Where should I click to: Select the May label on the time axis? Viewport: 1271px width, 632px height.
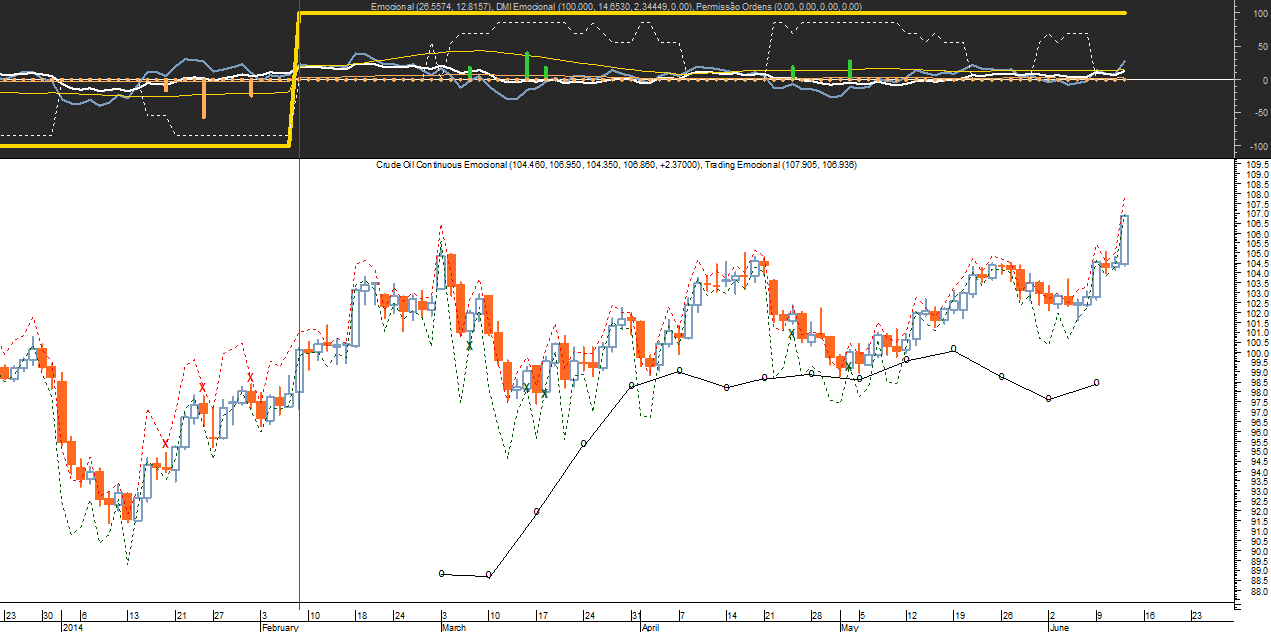coord(848,627)
